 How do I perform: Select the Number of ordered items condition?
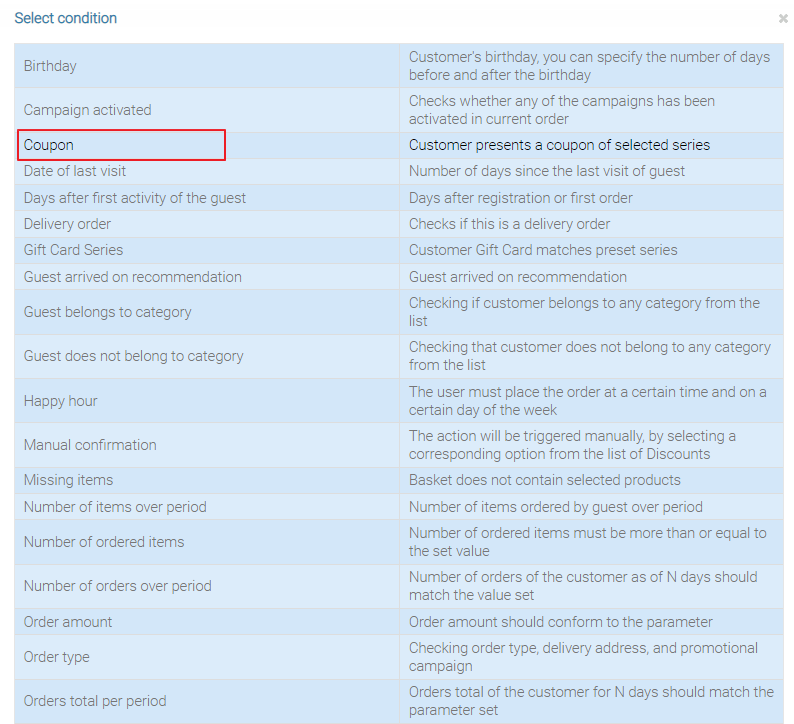coord(104,542)
